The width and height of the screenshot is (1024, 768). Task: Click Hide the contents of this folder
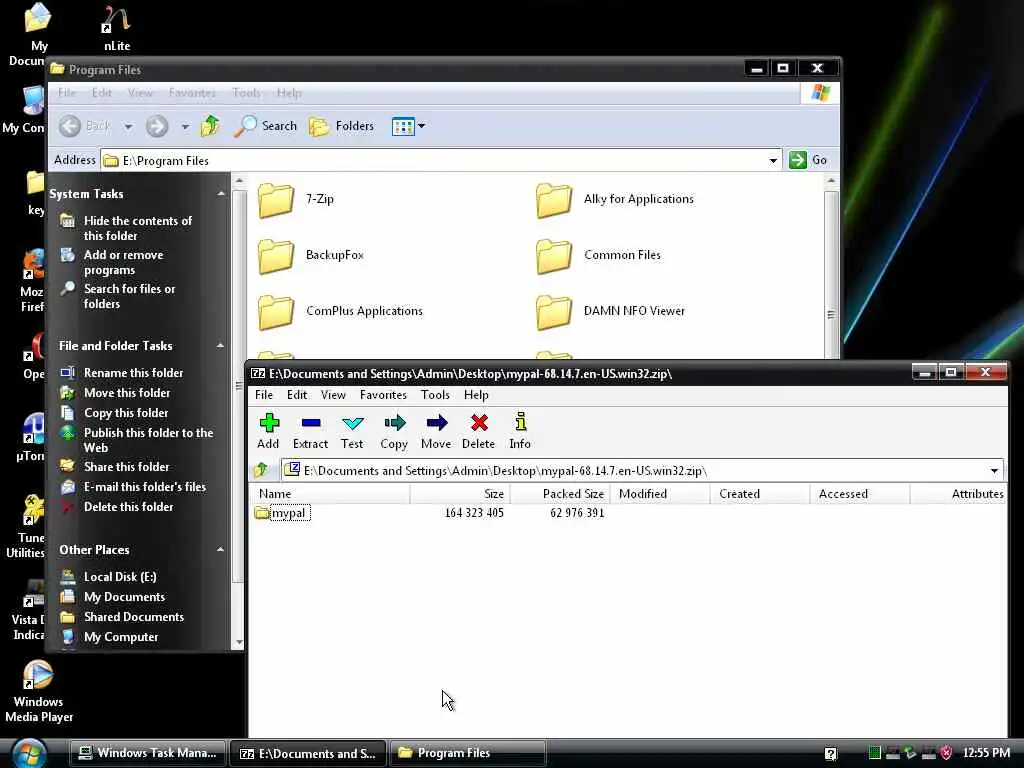click(x=127, y=228)
